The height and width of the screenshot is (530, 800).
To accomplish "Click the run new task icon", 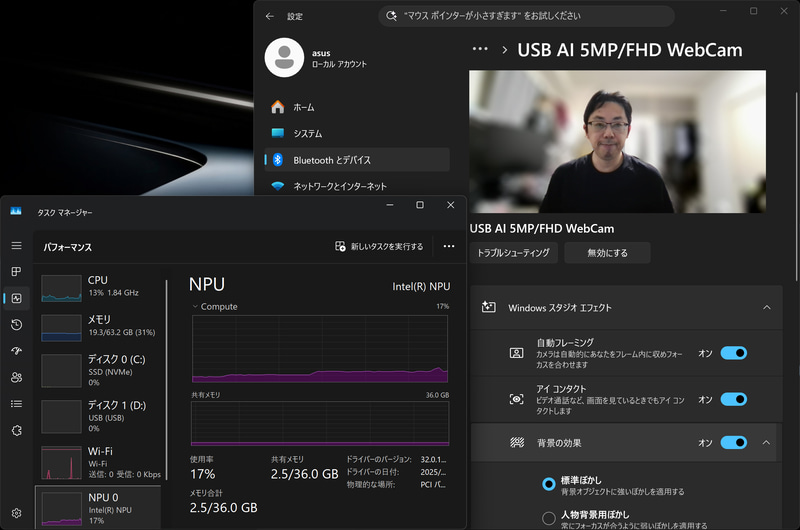I will coord(340,246).
